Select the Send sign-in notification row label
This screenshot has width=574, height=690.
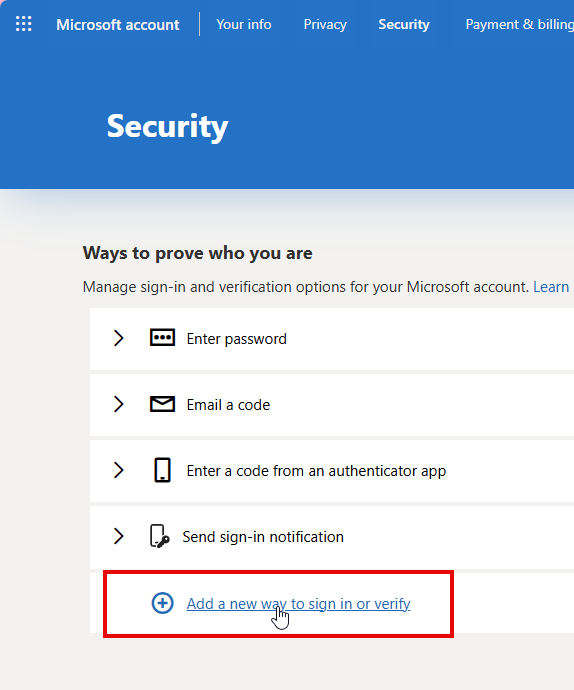coord(263,537)
